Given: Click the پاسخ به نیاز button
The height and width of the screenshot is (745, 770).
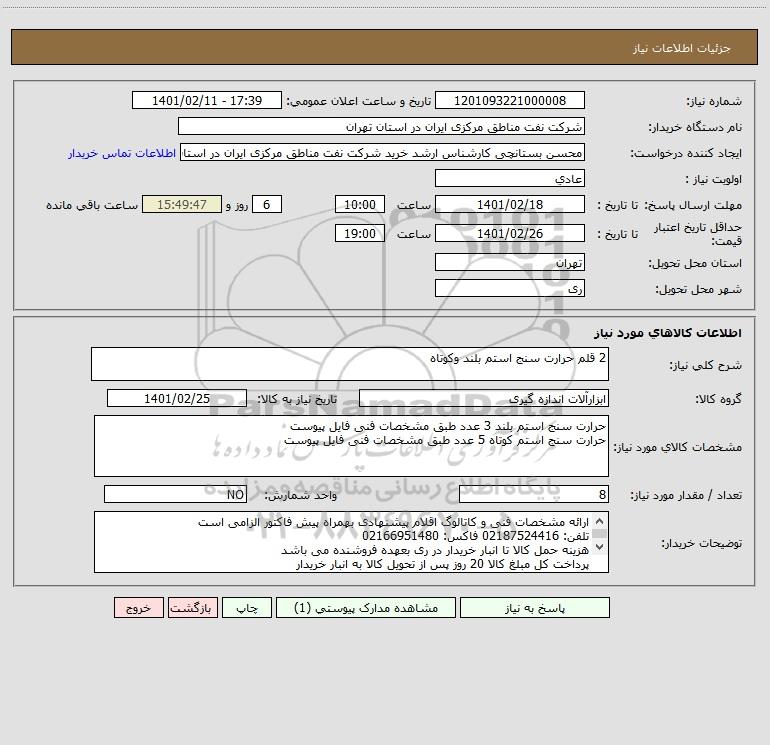Looking at the screenshot, I should (534, 608).
